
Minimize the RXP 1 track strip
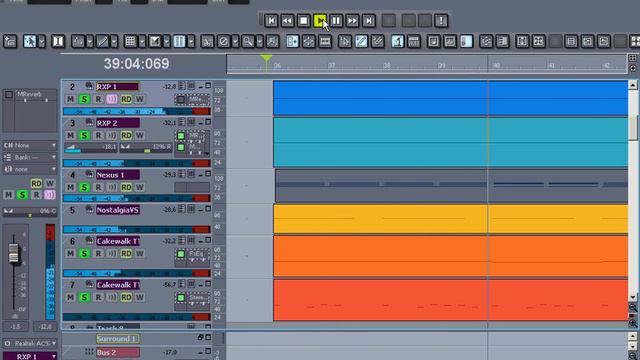tap(200, 87)
